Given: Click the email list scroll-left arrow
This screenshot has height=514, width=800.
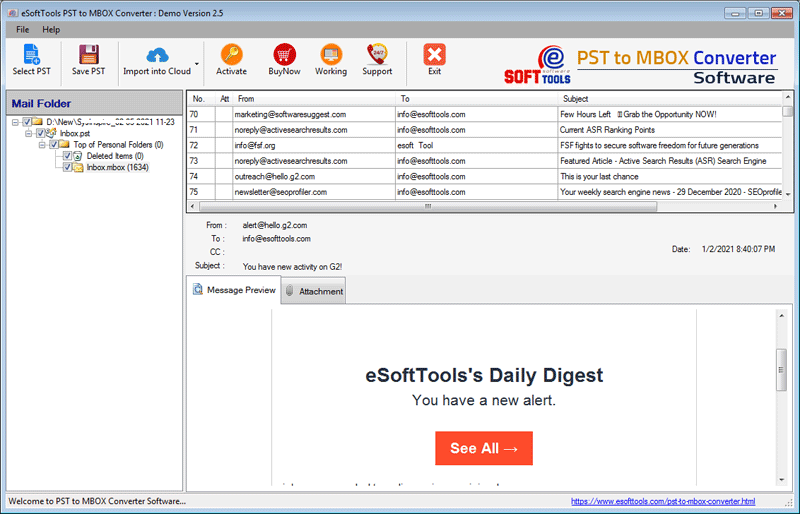Looking at the screenshot, I should pos(192,206).
